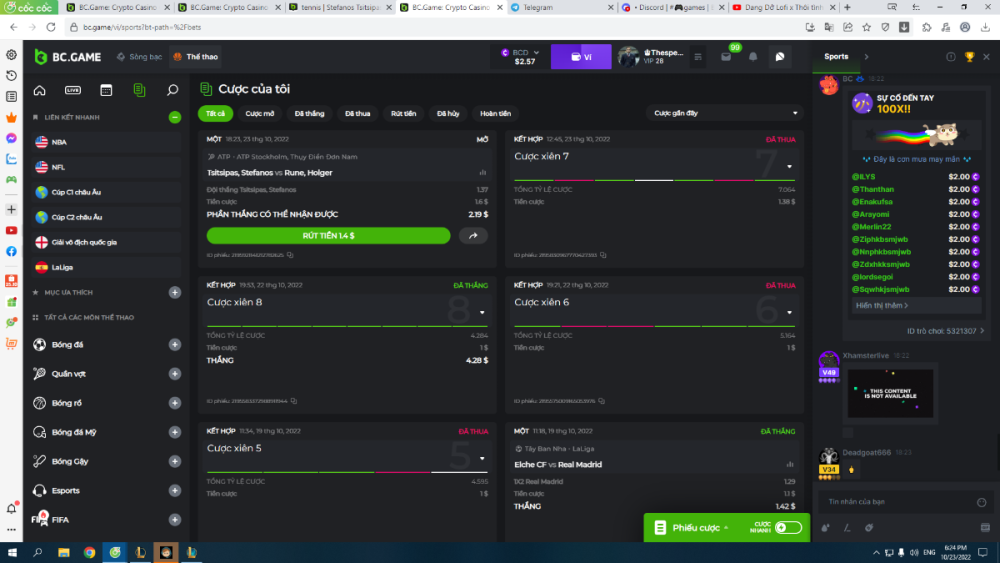Click the green Rút tiền 1.4 $ button
Screen dimensions: 1000x563
tap(328, 235)
